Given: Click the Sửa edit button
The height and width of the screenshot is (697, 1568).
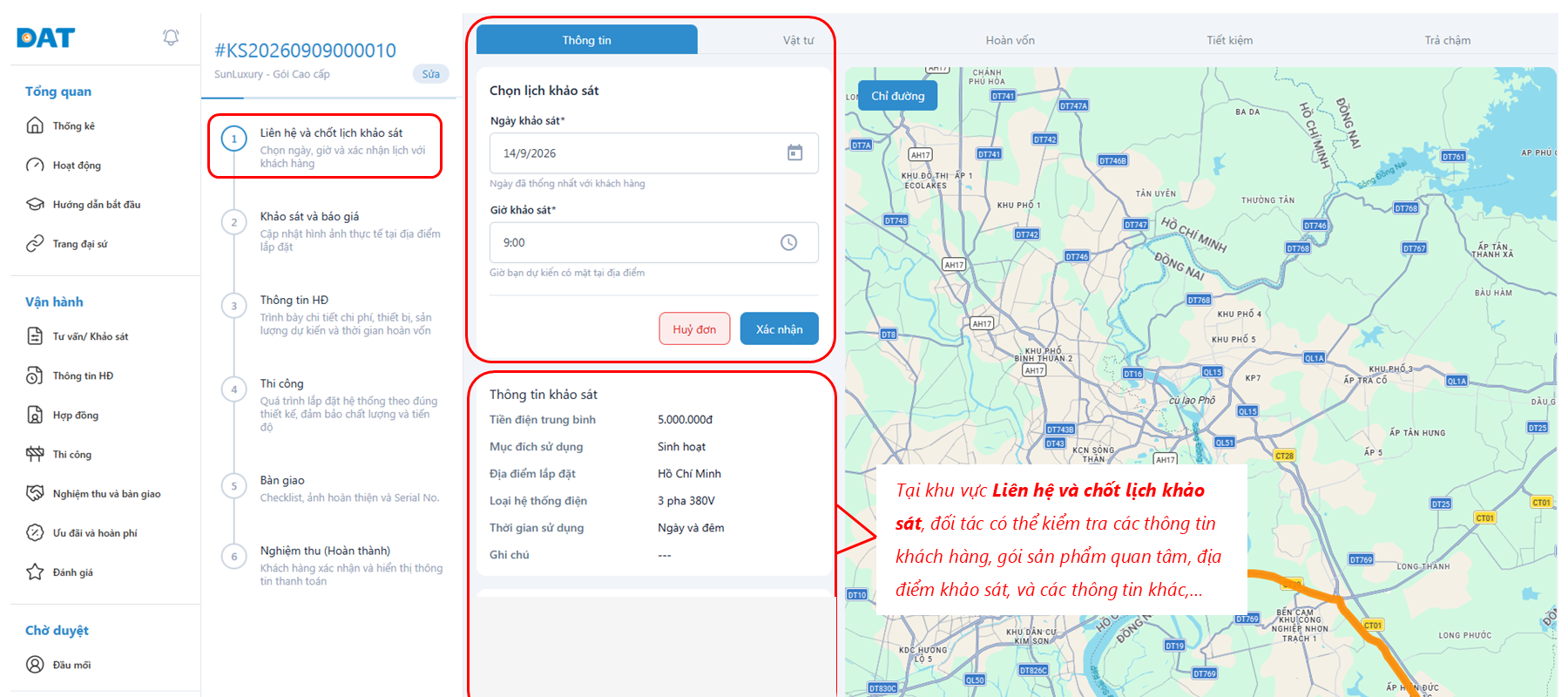Looking at the screenshot, I should 430,74.
